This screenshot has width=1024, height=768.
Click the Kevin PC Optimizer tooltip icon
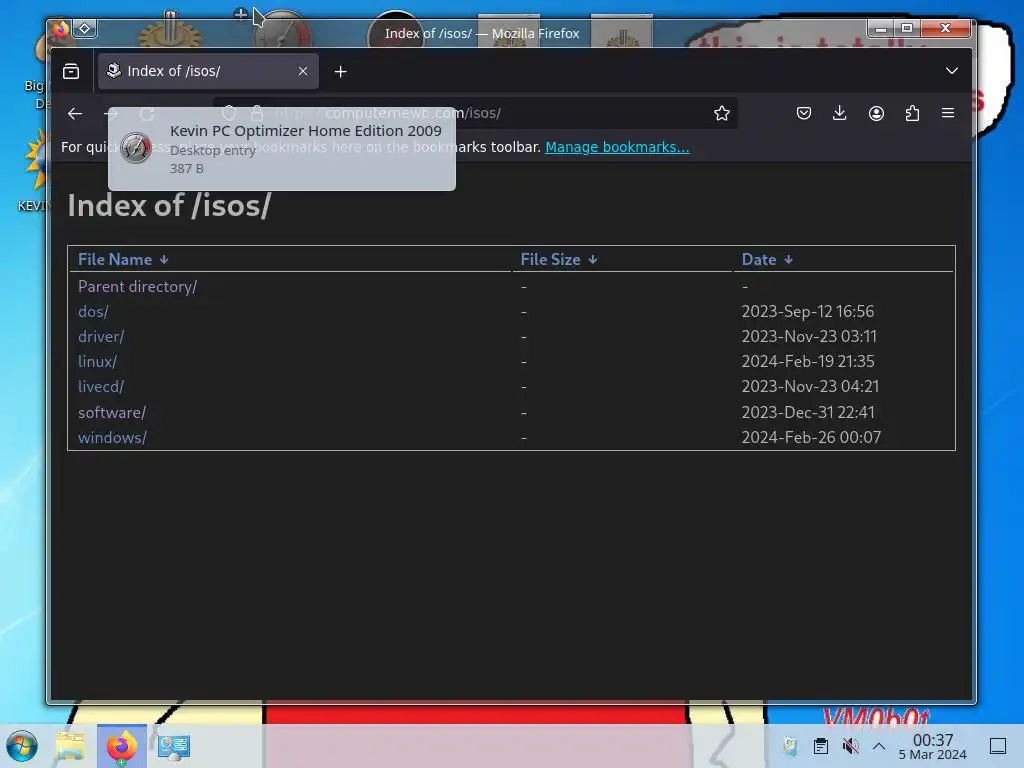coord(136,148)
